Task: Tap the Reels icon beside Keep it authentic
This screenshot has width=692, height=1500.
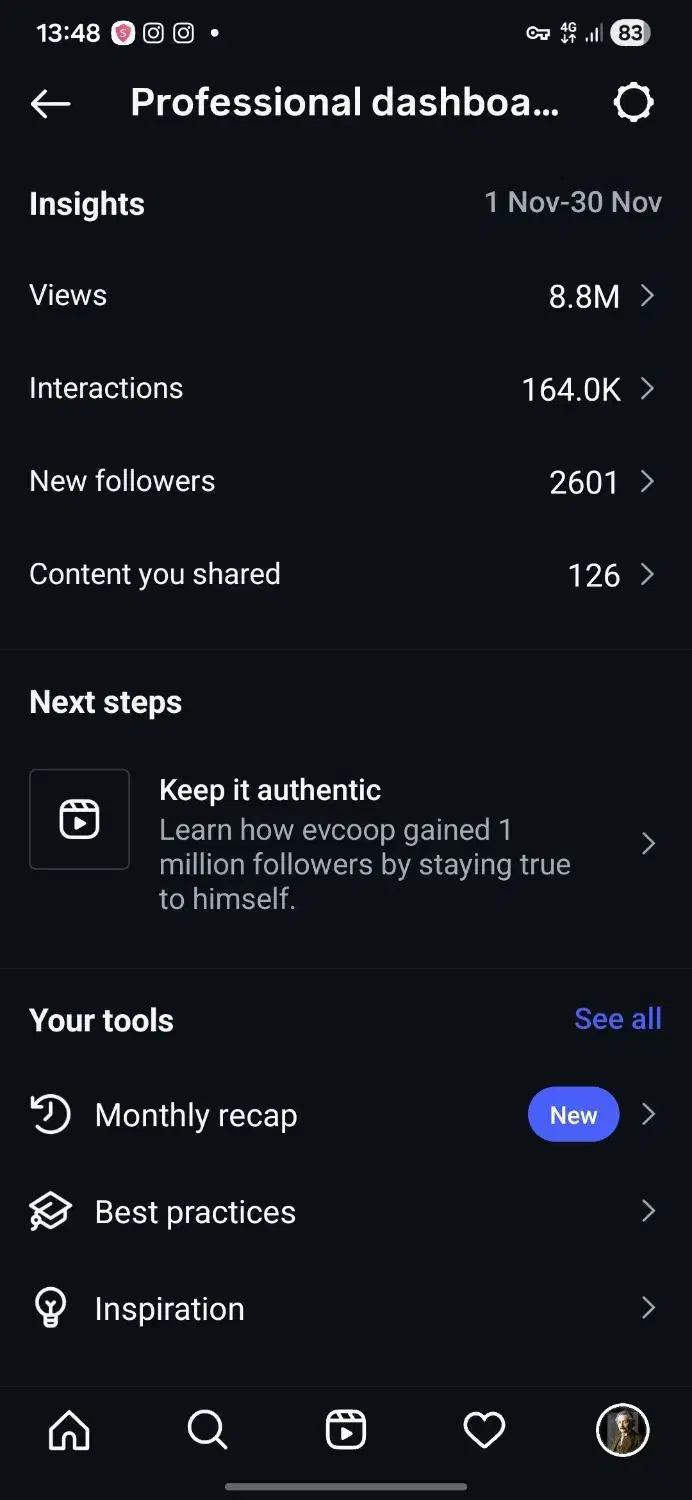Action: (79, 819)
